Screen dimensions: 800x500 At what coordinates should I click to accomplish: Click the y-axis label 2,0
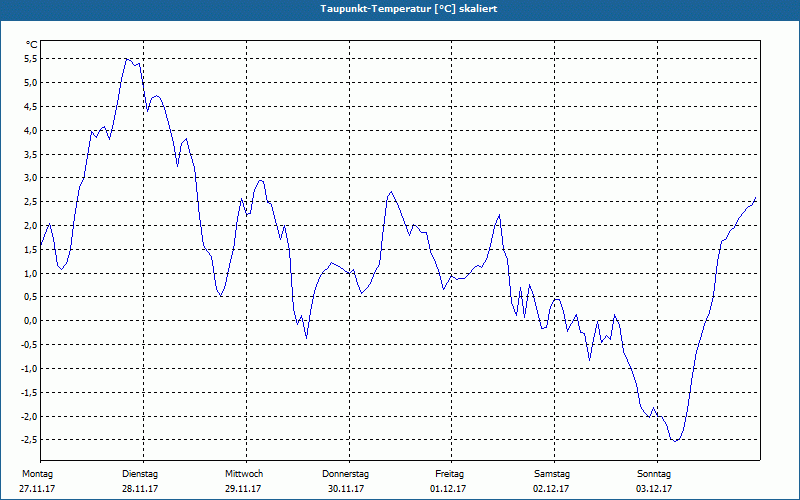[x=31, y=226]
